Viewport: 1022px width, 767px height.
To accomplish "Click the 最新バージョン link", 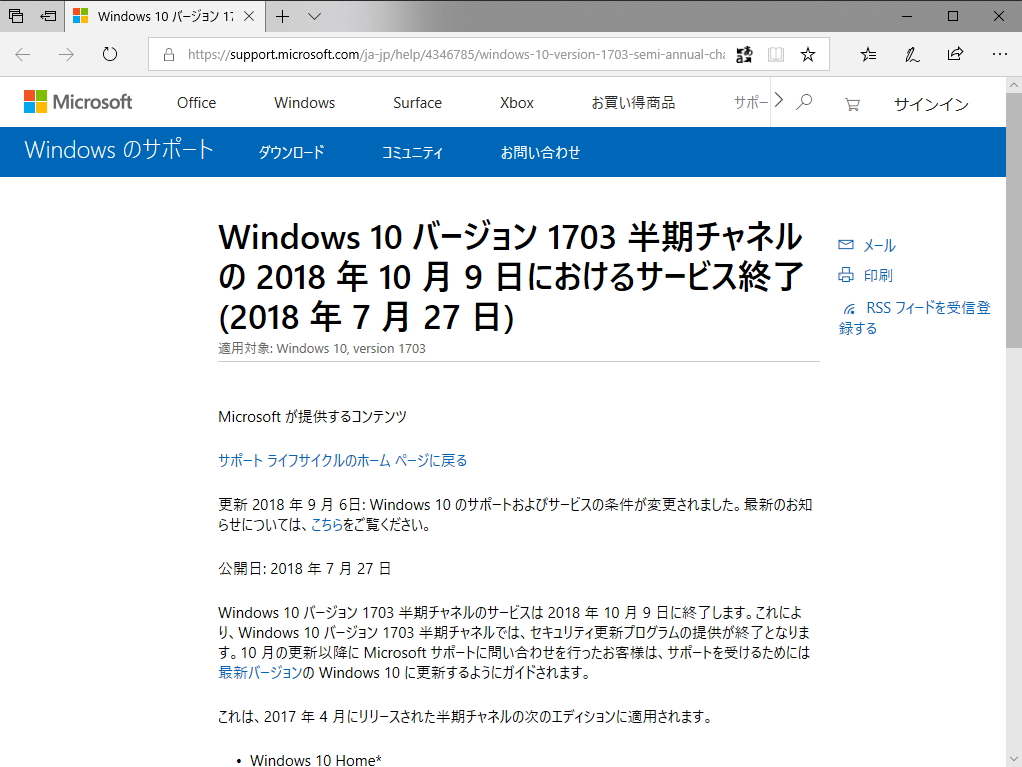I will 260,673.
